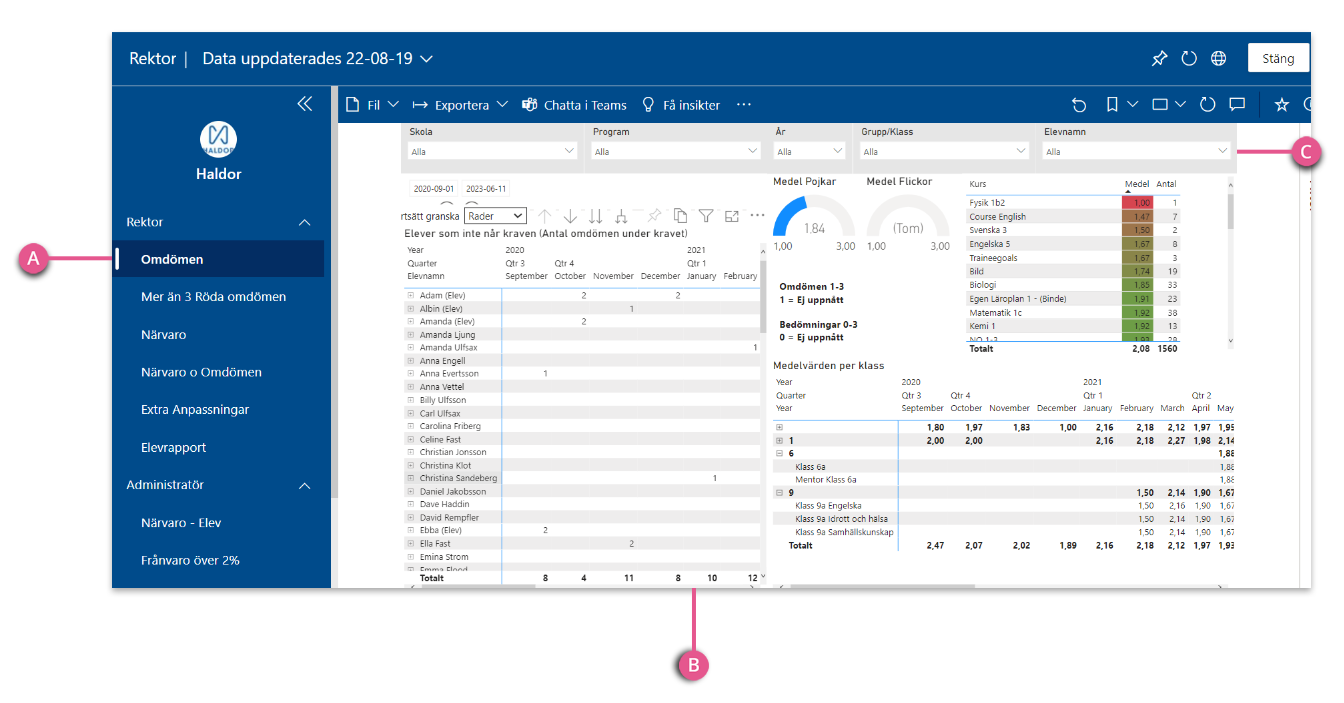
Task: Collapse the sidebar with the double chevron
Action: [305, 103]
